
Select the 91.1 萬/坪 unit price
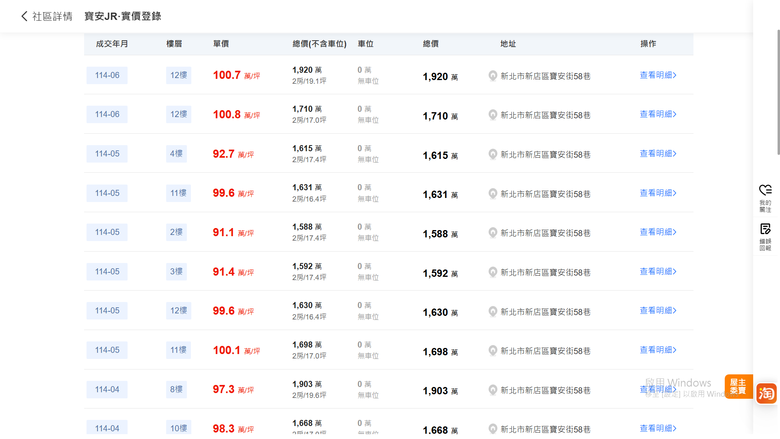click(233, 232)
